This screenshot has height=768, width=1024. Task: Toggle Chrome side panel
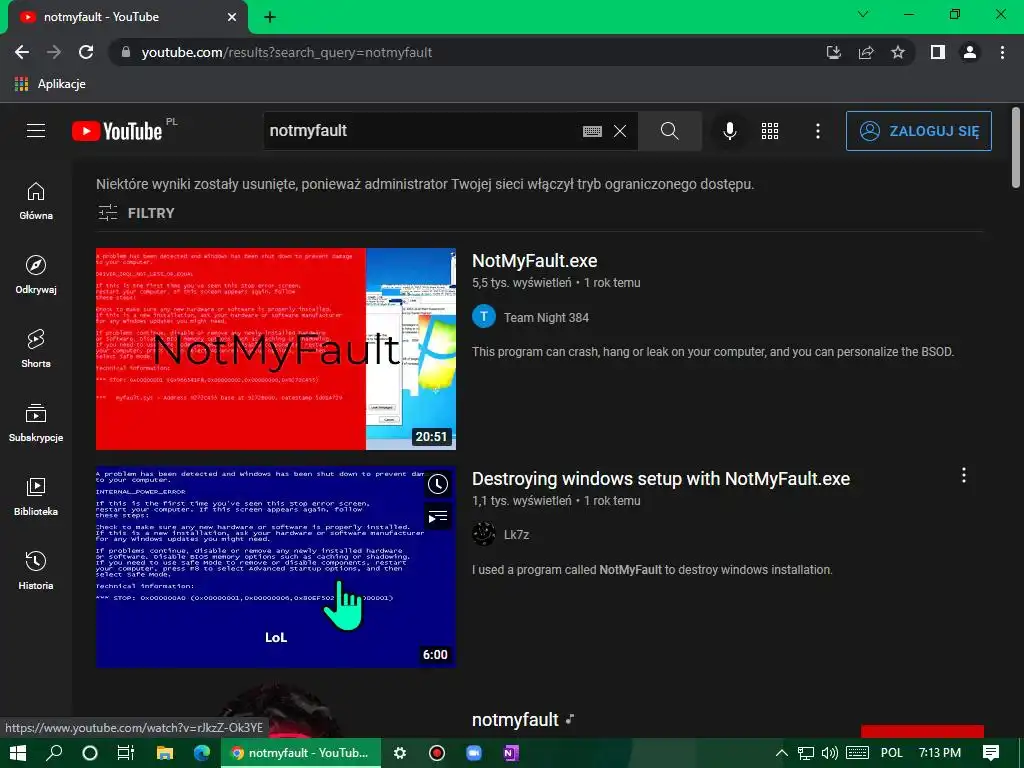coord(938,52)
